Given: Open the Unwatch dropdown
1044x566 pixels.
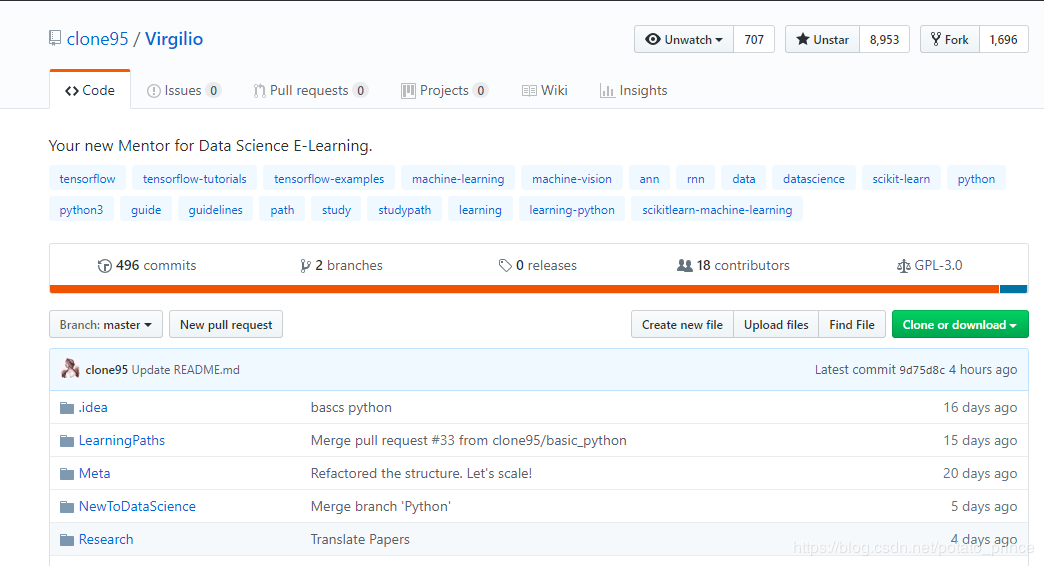Looking at the screenshot, I should 684,39.
